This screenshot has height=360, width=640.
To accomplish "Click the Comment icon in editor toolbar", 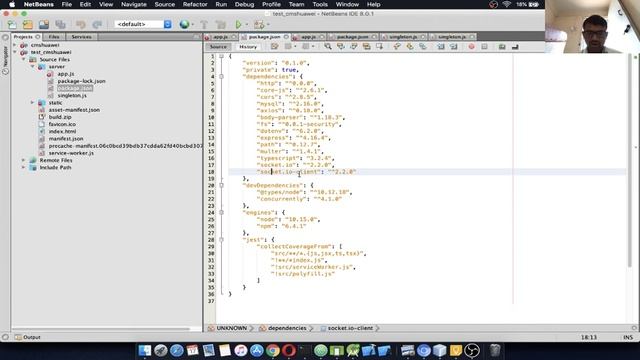I will [502, 47].
